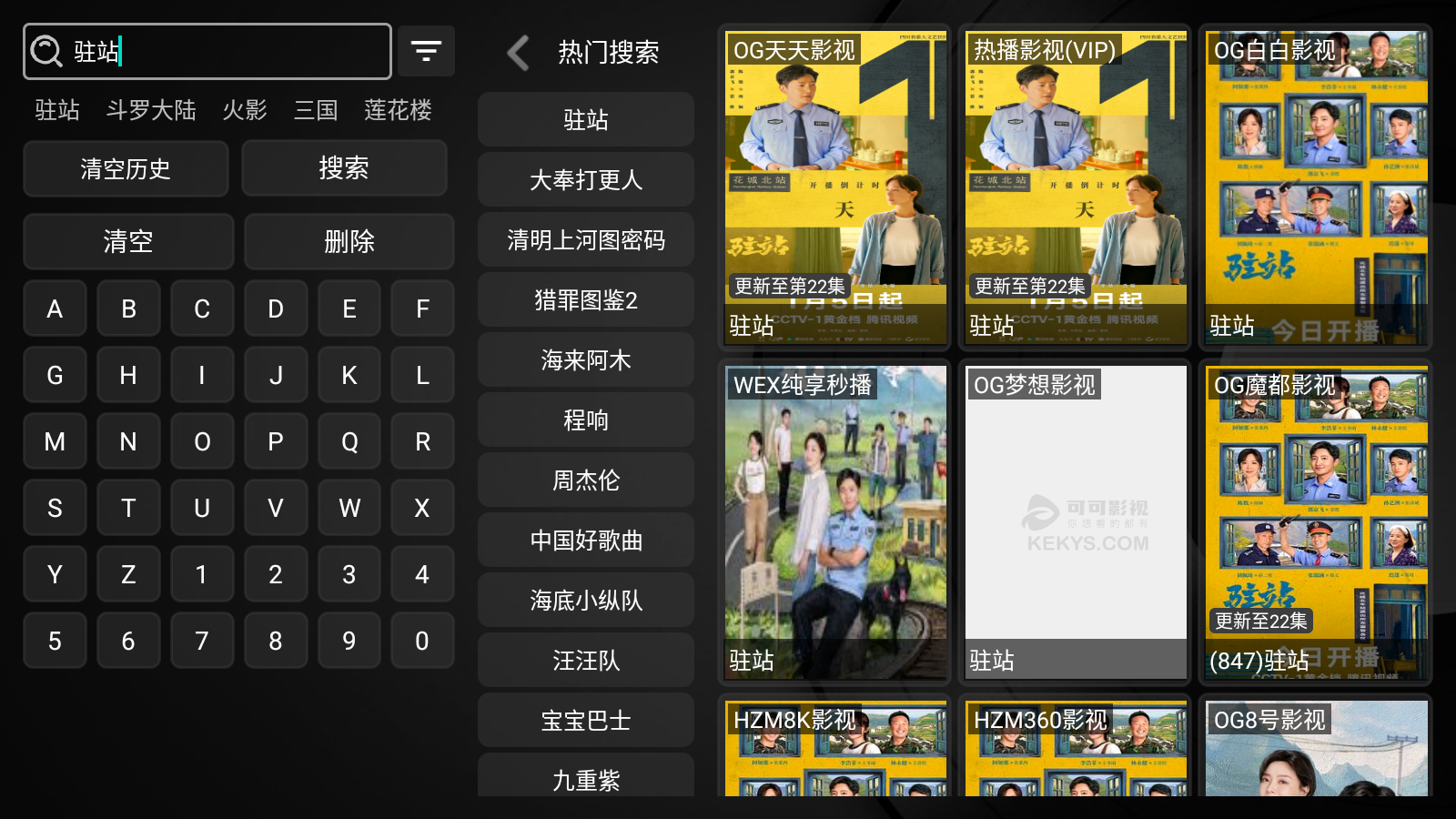Choose hot search 汪汪队
Screen dimensions: 1456x819
[586, 660]
